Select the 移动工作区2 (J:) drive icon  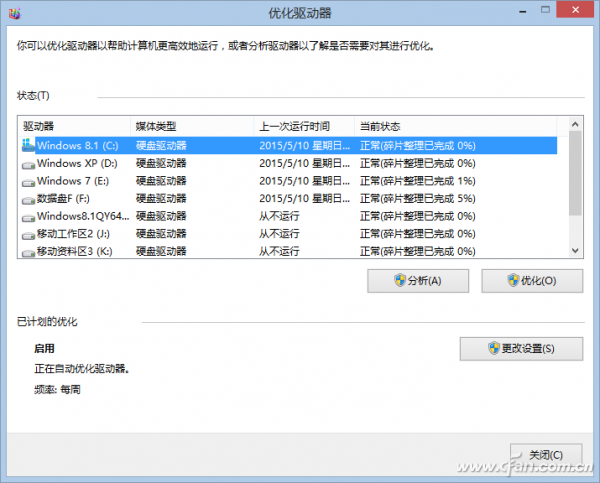click(x=28, y=235)
